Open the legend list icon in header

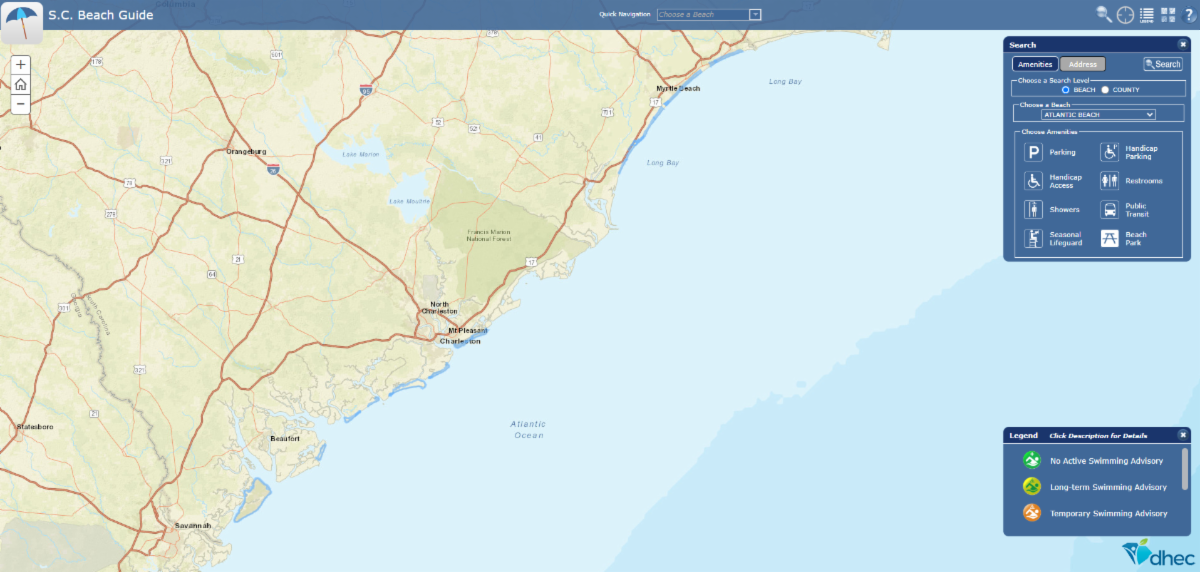click(x=1147, y=14)
